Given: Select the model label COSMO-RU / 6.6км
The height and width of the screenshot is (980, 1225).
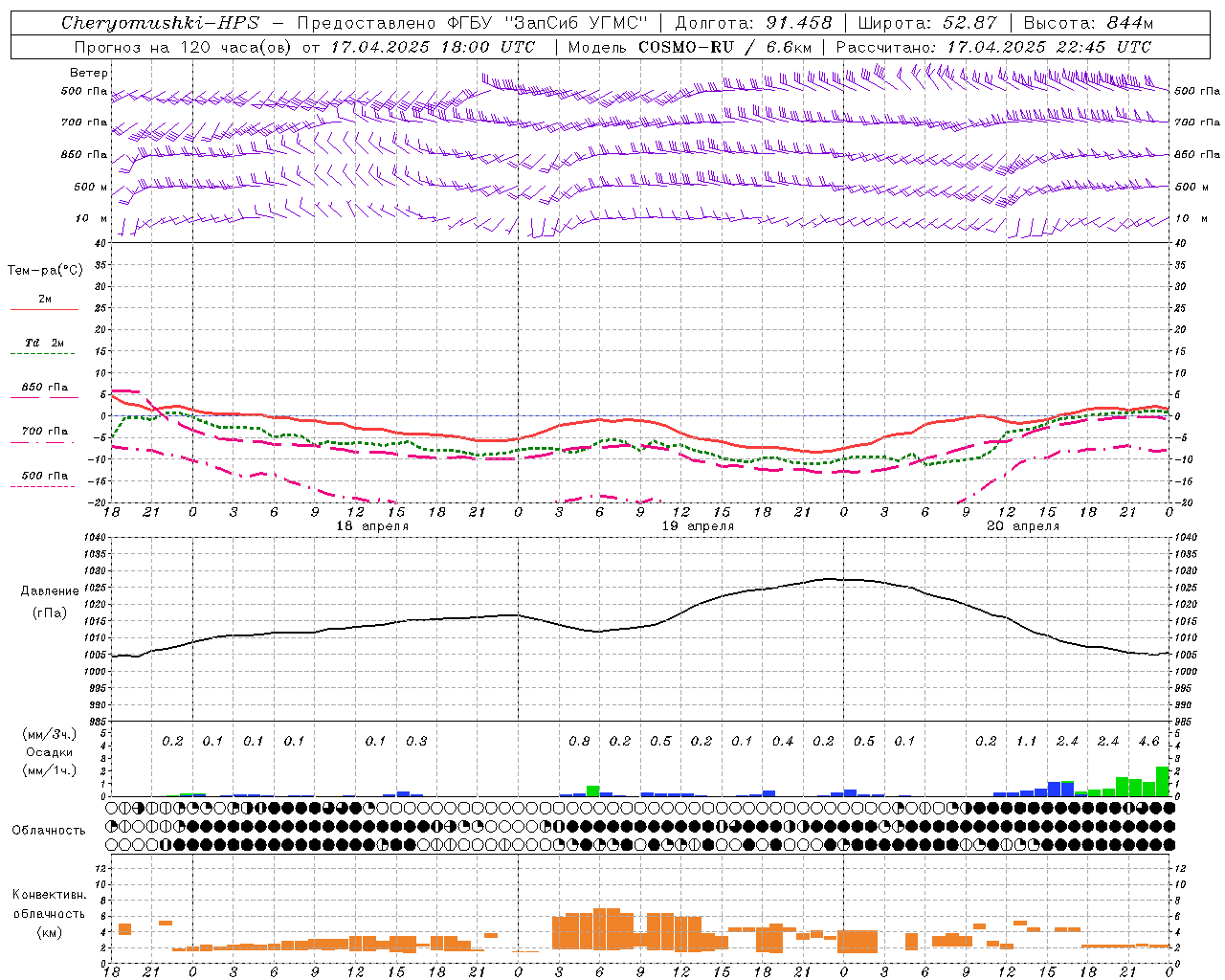Looking at the screenshot, I should tap(726, 46).
